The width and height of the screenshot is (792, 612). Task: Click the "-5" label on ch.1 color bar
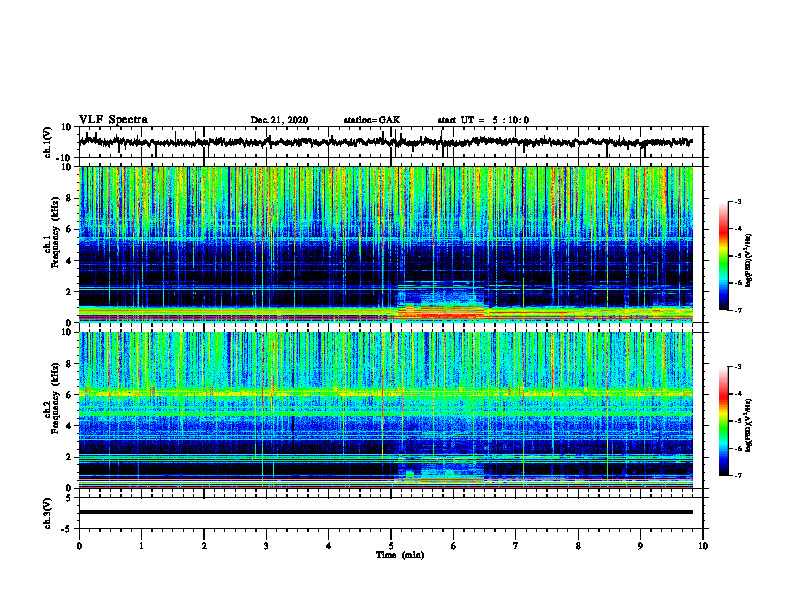pyautogui.click(x=738, y=256)
